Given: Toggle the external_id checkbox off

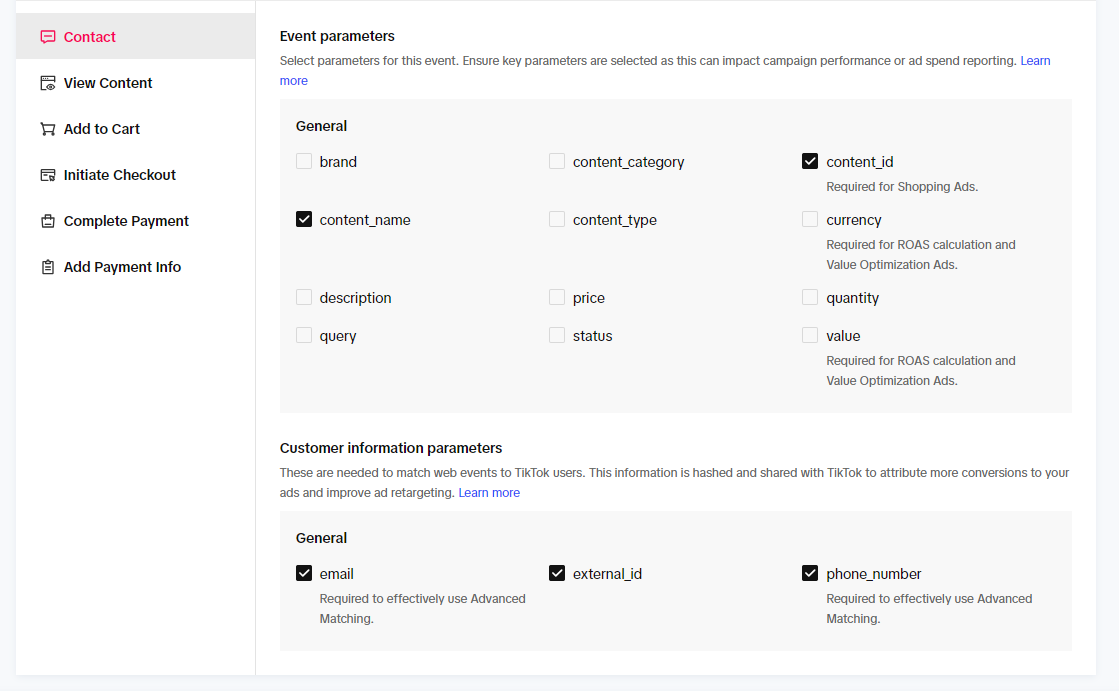Looking at the screenshot, I should 557,573.
